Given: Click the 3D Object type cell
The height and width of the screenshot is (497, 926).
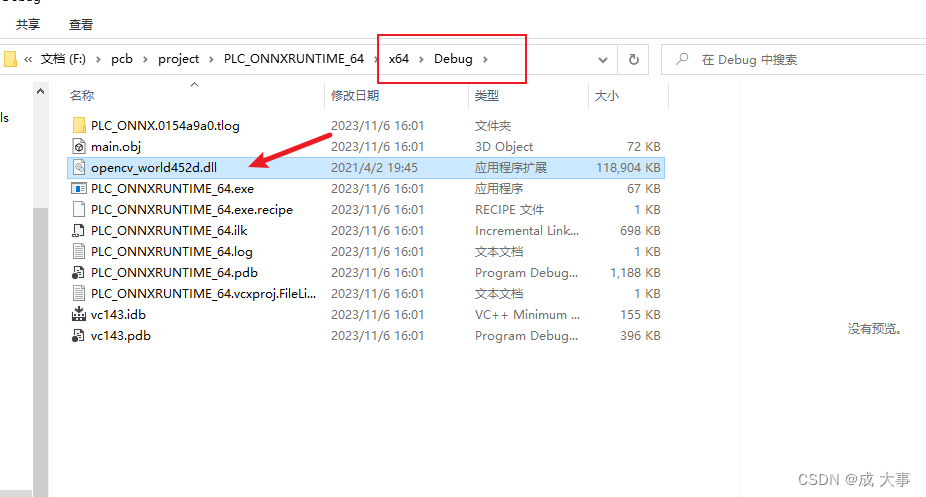Looking at the screenshot, I should pyautogui.click(x=504, y=146).
